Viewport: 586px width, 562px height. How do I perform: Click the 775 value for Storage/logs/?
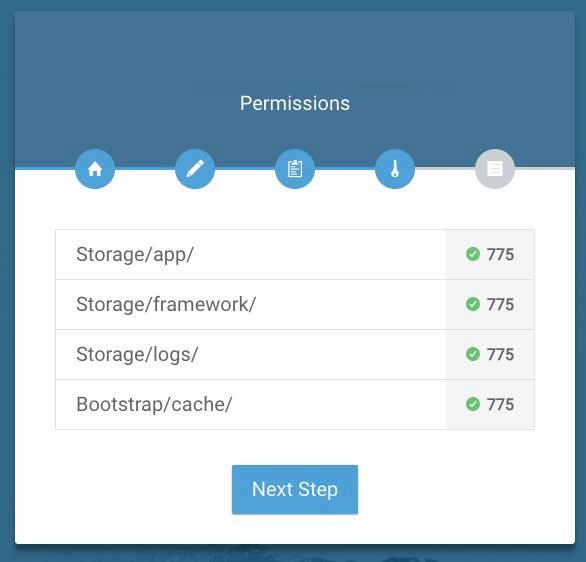pos(500,354)
